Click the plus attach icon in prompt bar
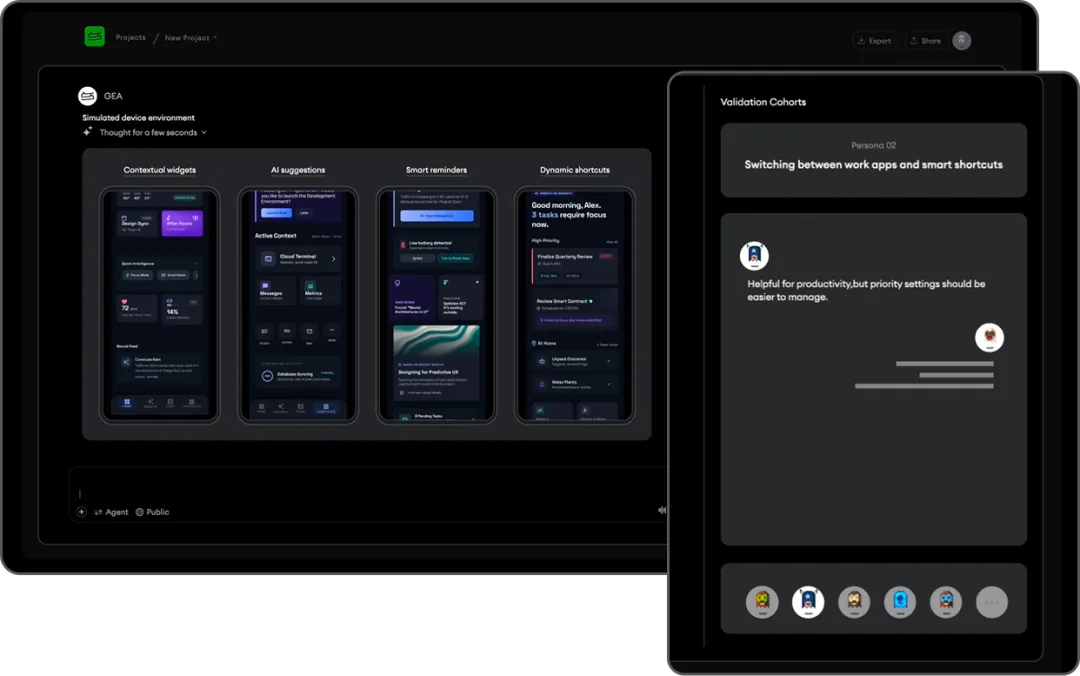 point(81,512)
